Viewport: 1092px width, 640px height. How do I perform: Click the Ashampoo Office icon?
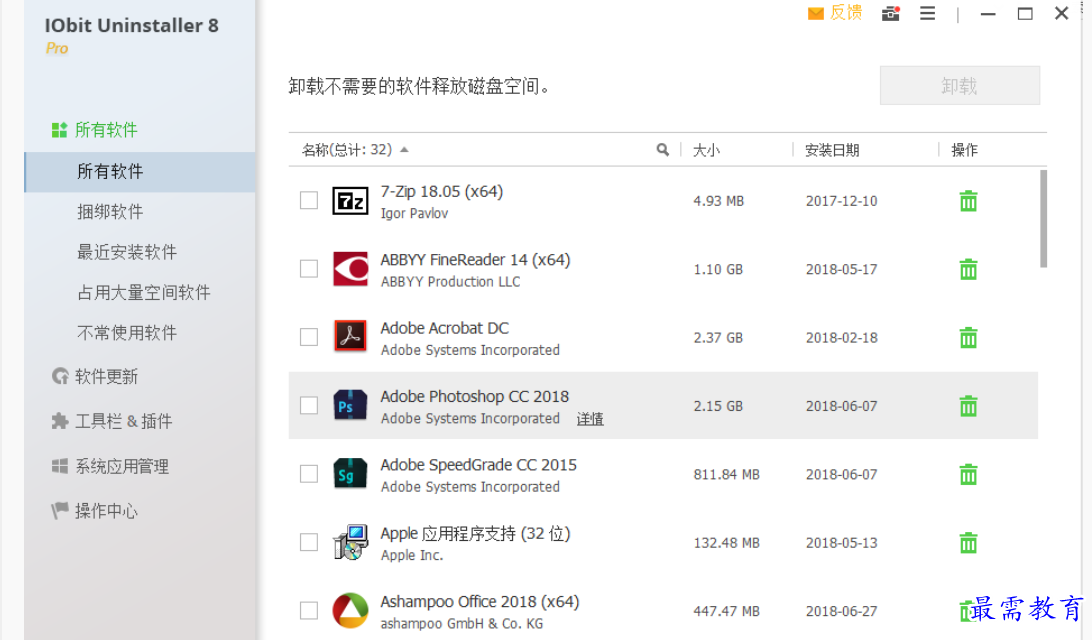tap(350, 610)
